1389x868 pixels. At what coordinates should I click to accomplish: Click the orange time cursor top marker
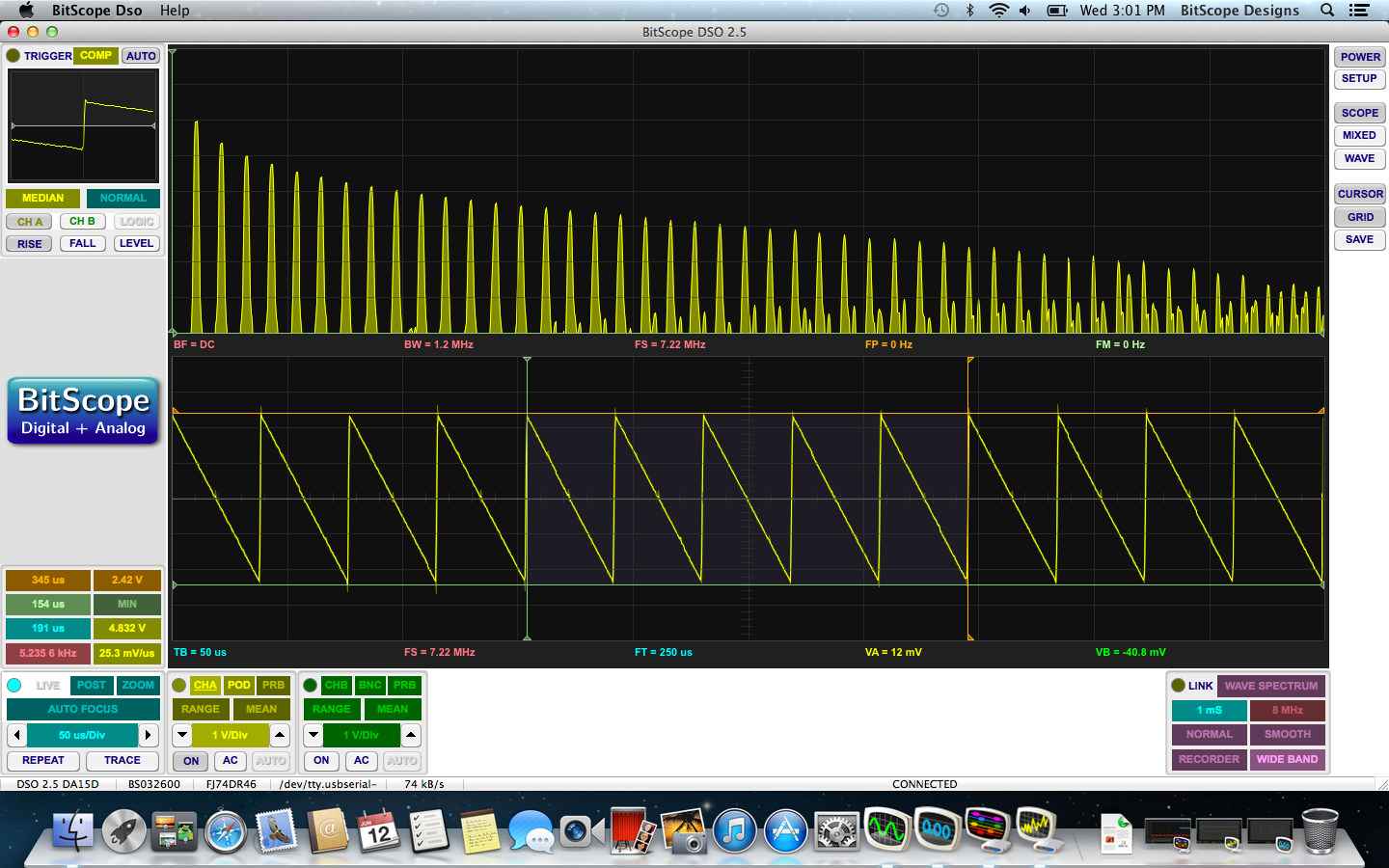(x=969, y=360)
